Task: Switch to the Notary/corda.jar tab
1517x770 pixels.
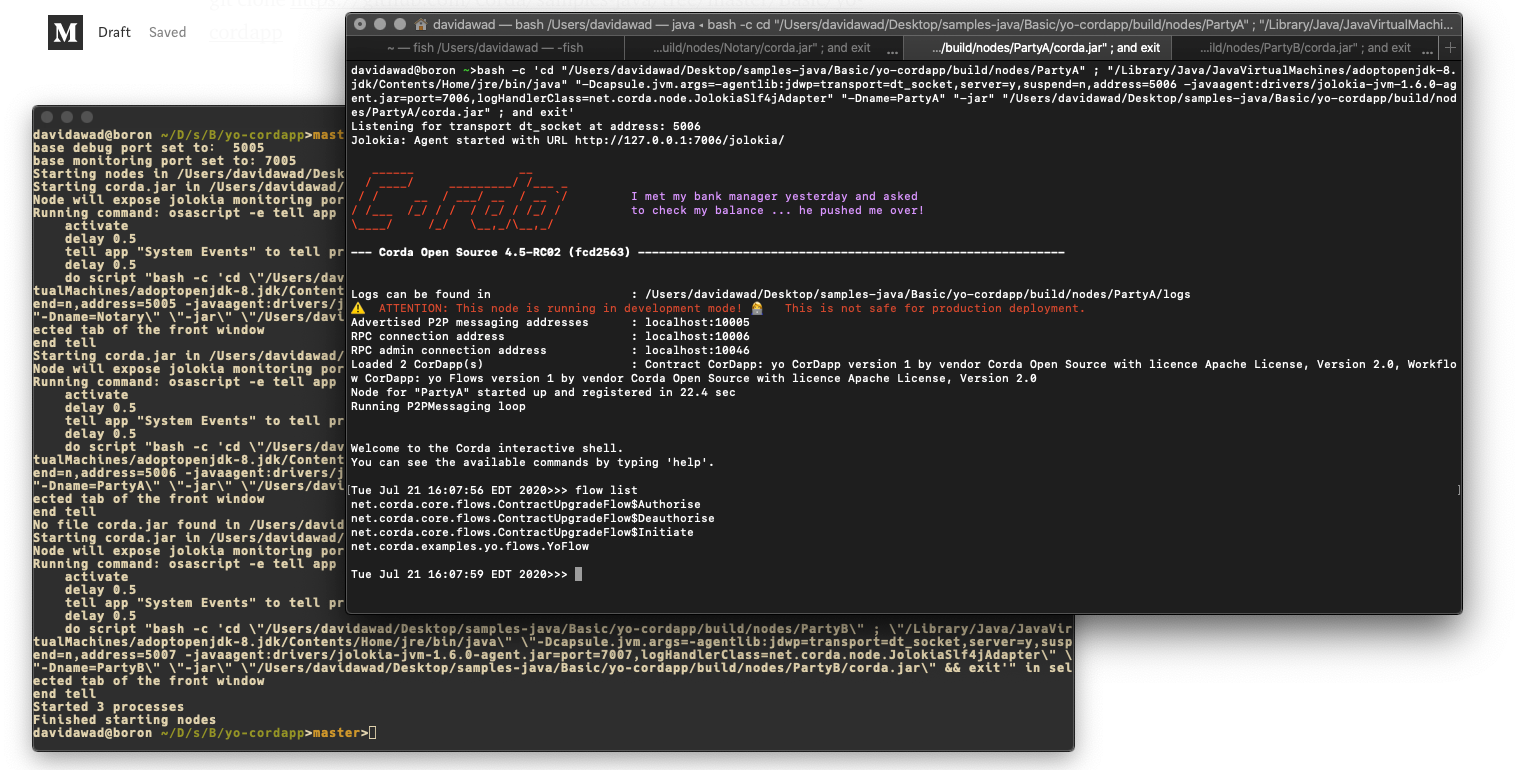Action: coord(762,47)
